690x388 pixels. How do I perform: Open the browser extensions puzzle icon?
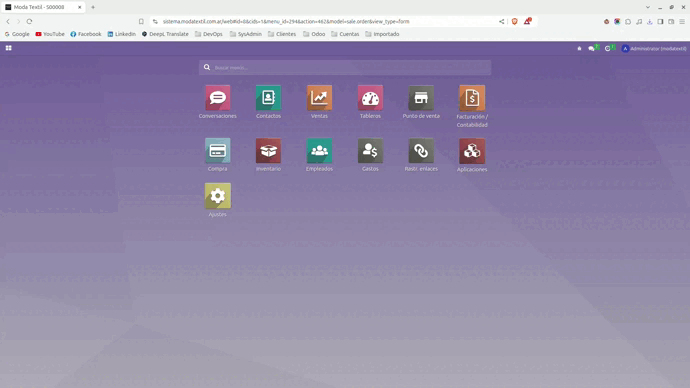coord(628,22)
